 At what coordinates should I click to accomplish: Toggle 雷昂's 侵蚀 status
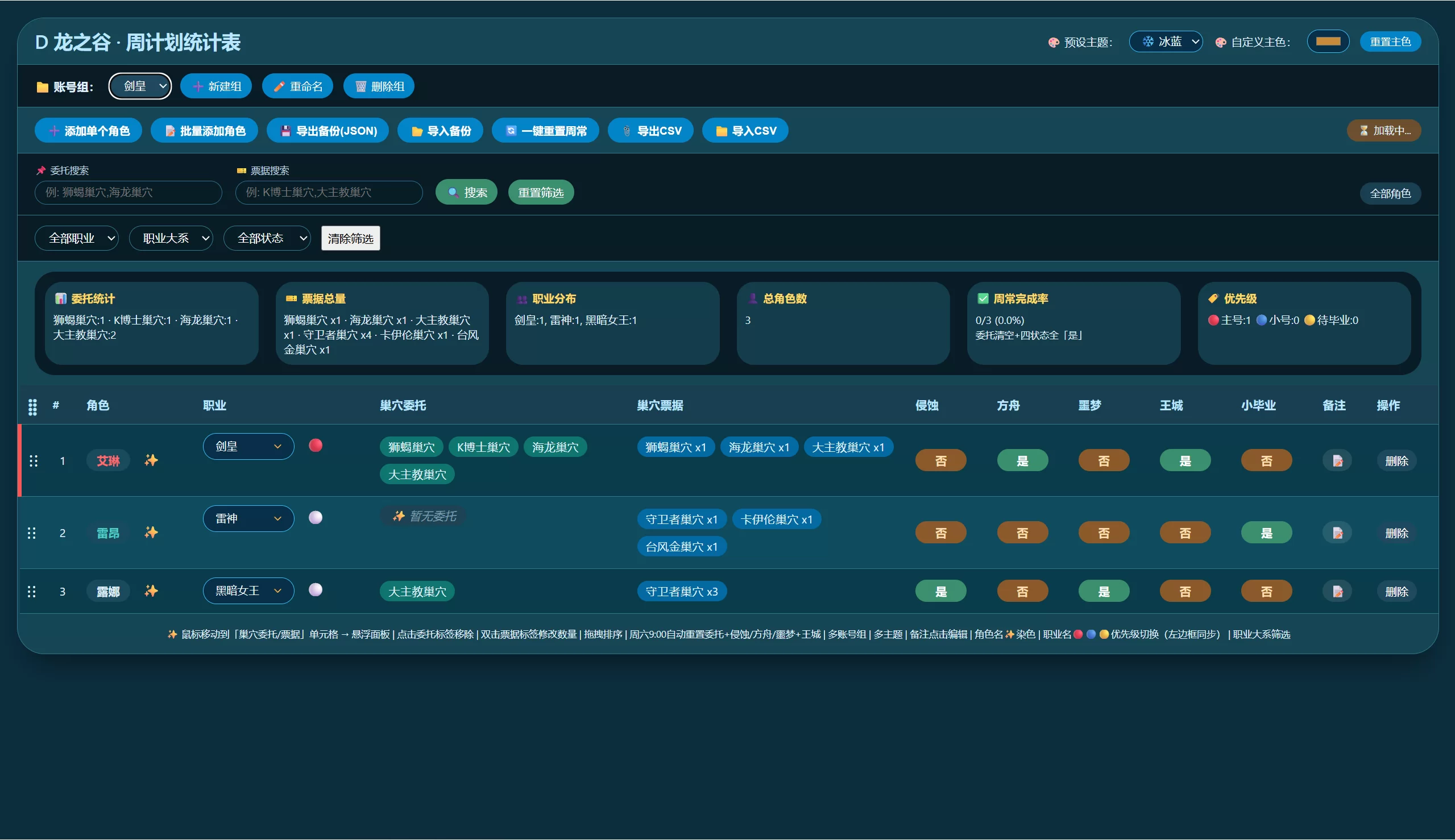click(941, 533)
